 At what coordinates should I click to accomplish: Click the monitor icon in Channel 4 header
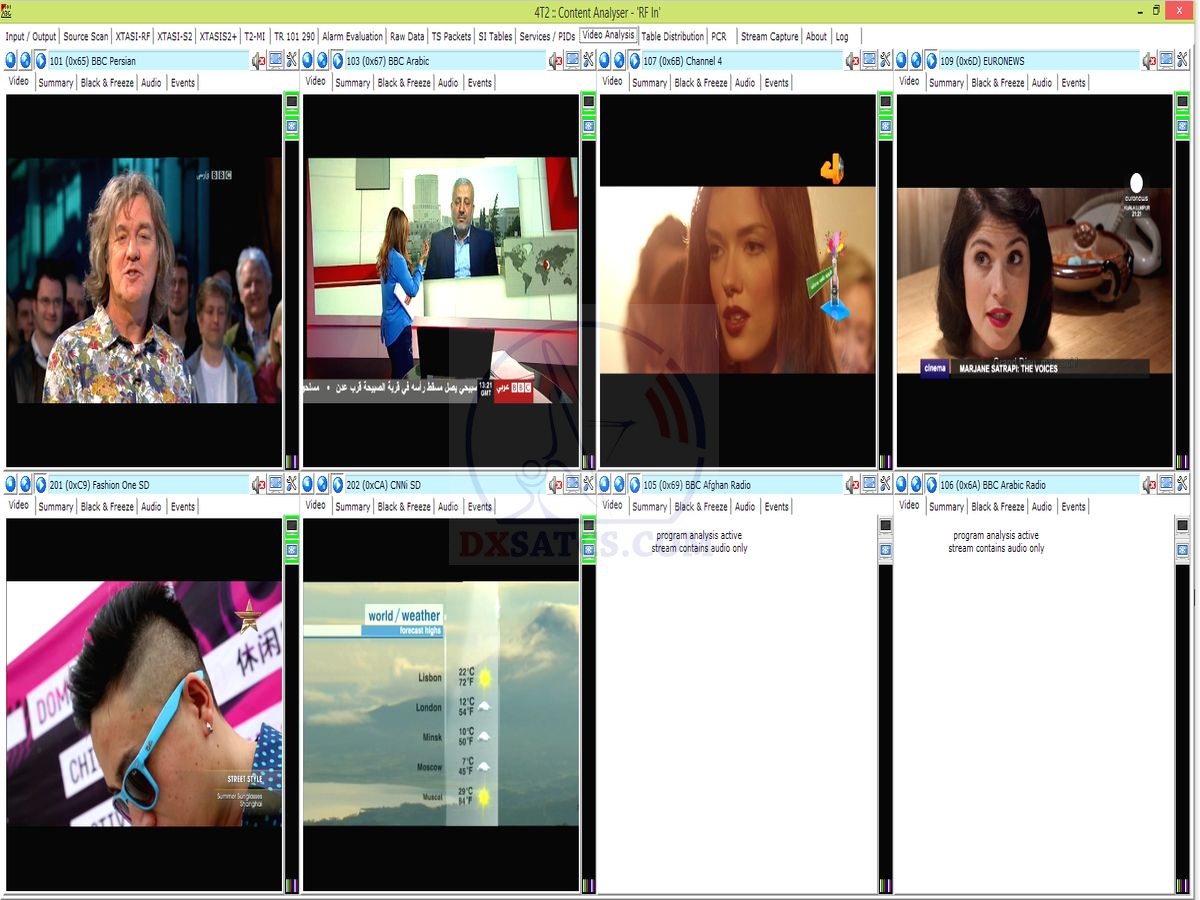pyautogui.click(x=869, y=61)
